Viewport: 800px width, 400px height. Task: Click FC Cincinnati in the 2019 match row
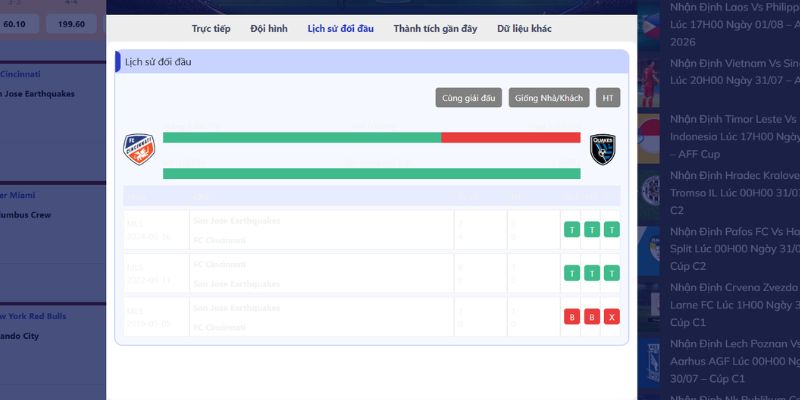219,327
